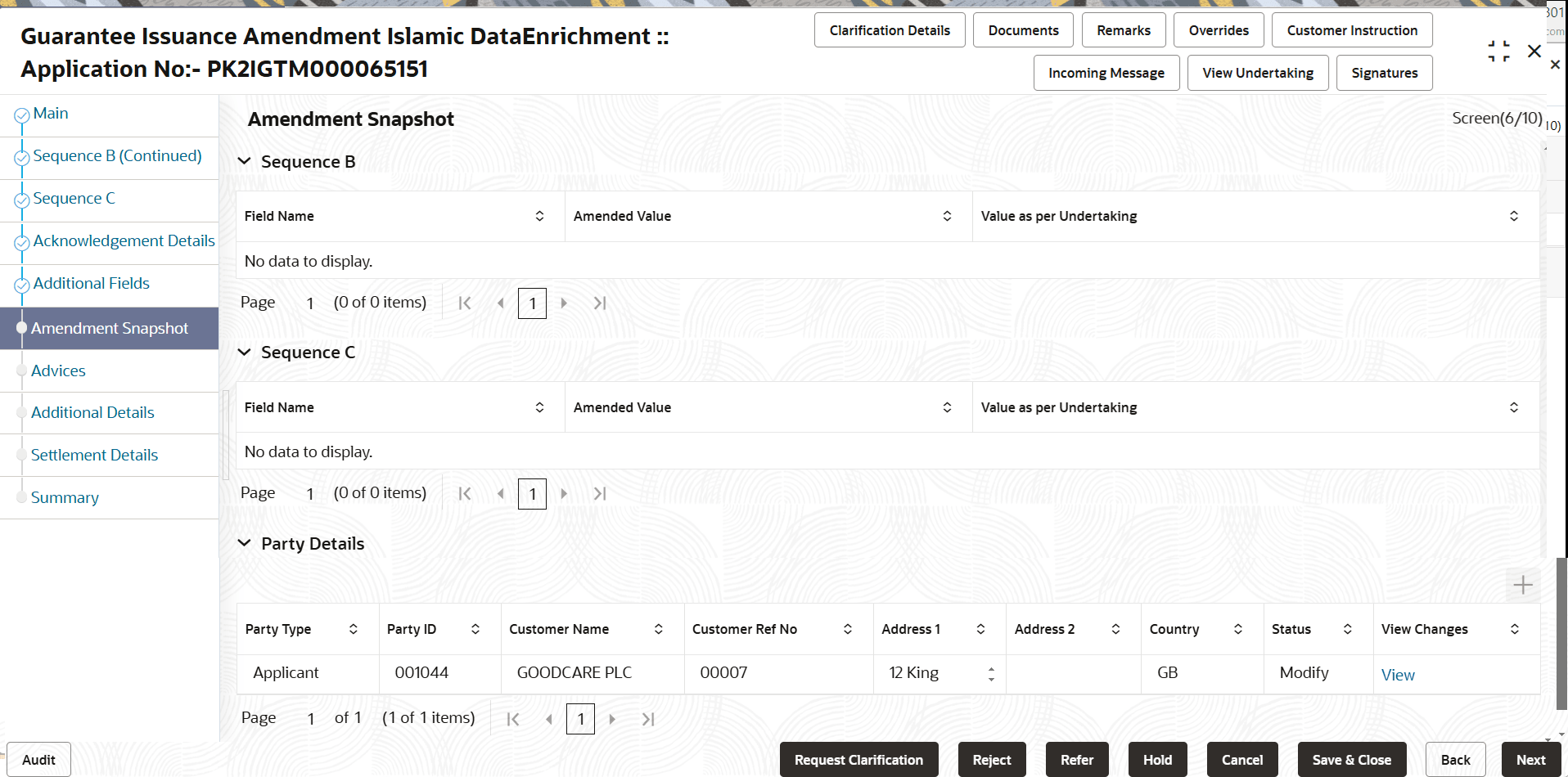This screenshot has height=777, width=1568.
Task: Sort the Amended Value column in Sequence C
Action: pos(947,407)
